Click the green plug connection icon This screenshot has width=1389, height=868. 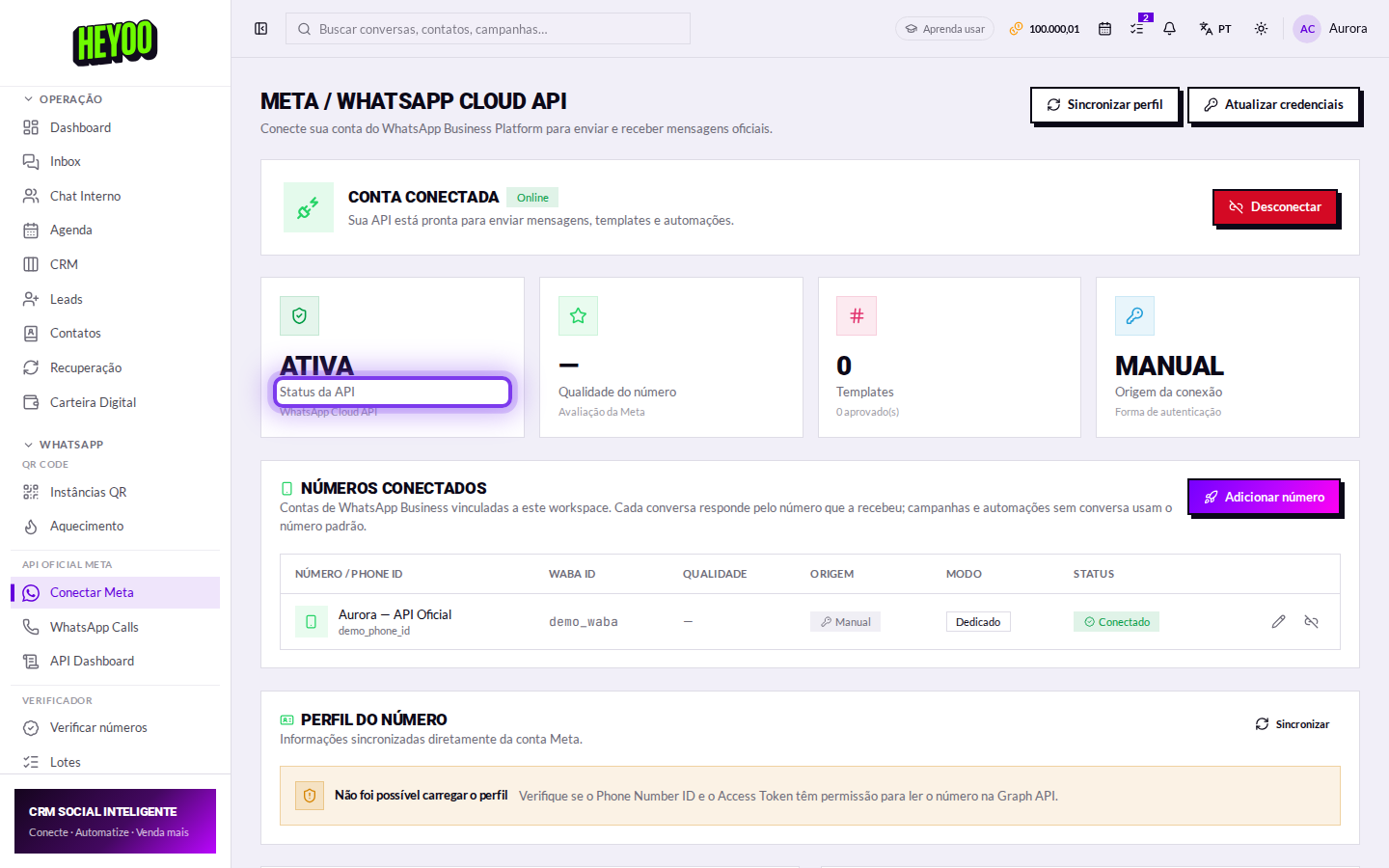309,207
